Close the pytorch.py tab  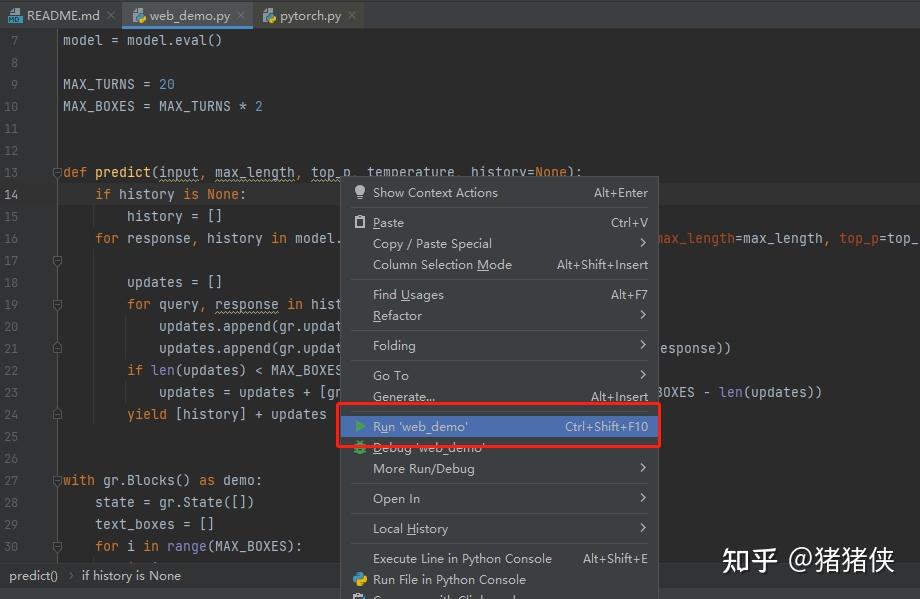point(352,15)
